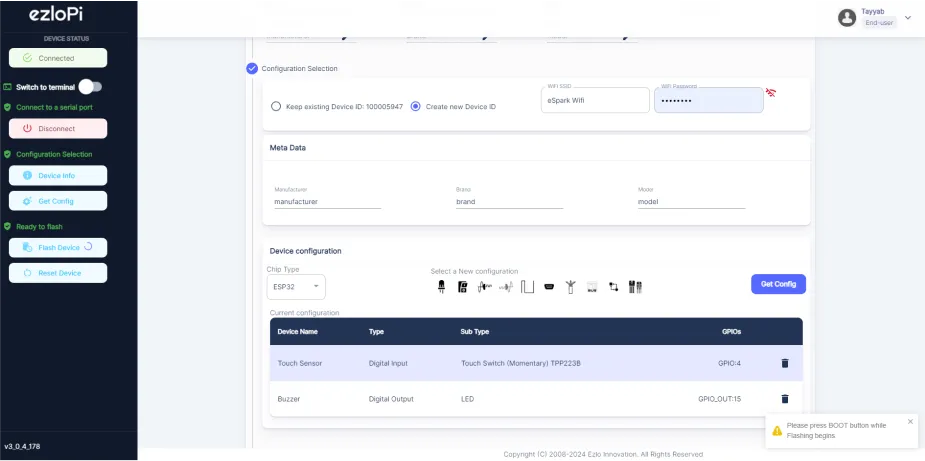
Task: Click the warning triangle in the notification
Action: pos(777,430)
